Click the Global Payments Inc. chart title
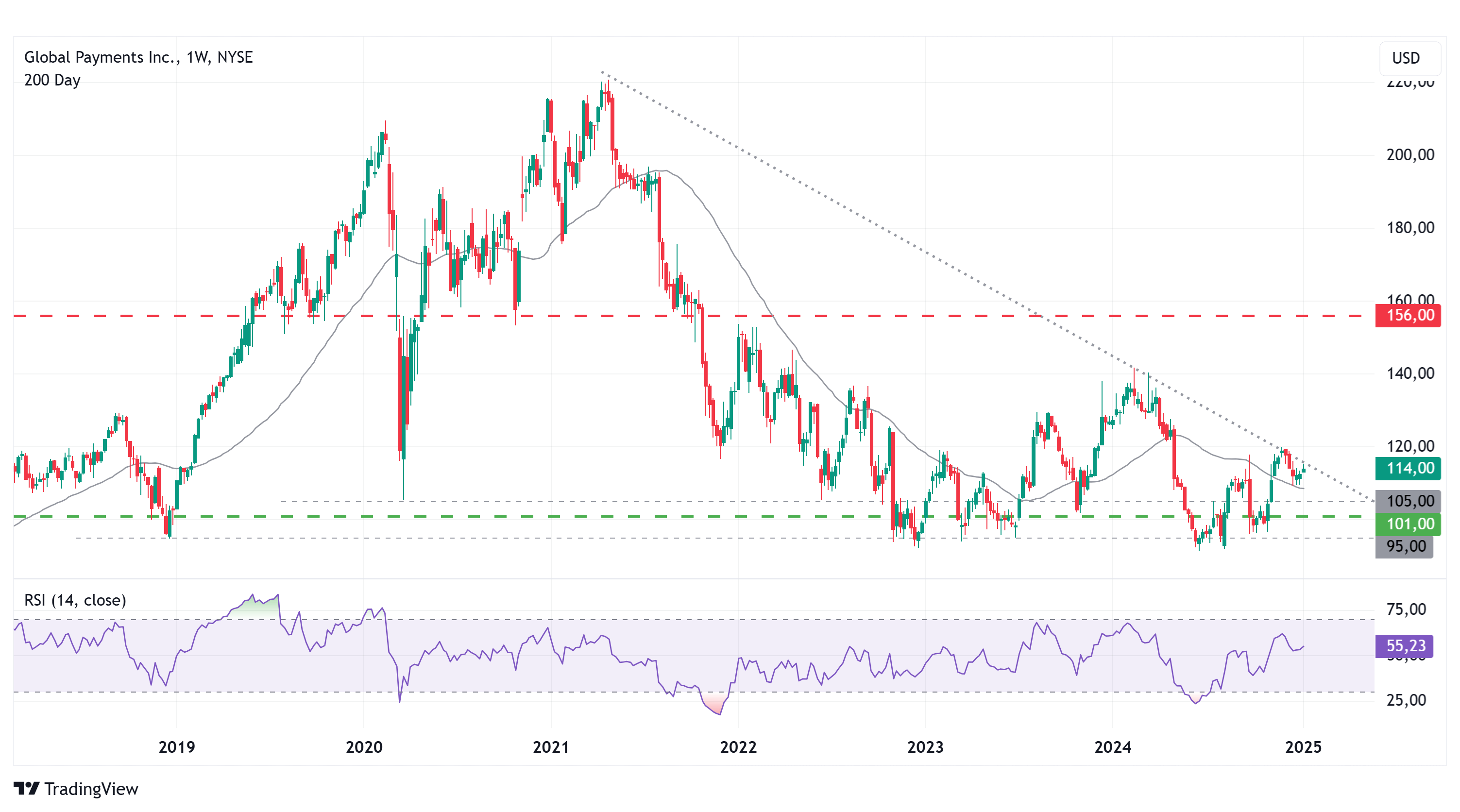The height and width of the screenshot is (812, 1460). click(x=138, y=57)
